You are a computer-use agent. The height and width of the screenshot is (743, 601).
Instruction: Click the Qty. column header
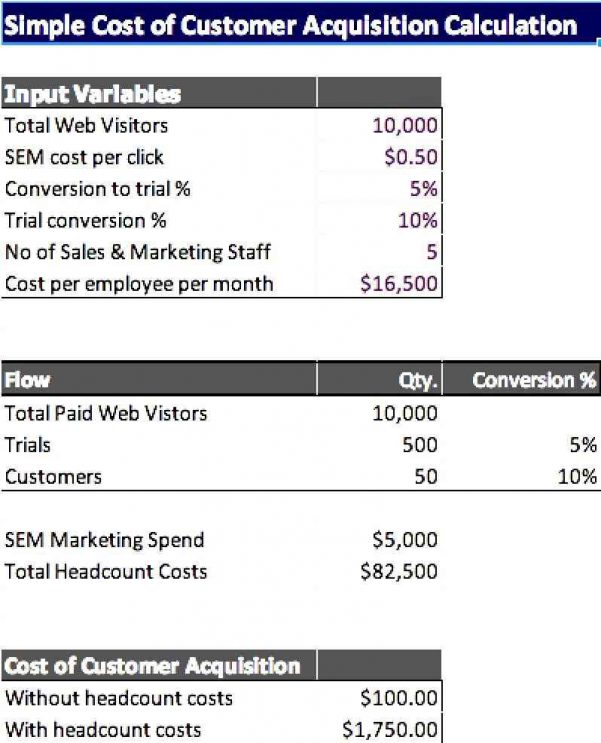pos(379,379)
